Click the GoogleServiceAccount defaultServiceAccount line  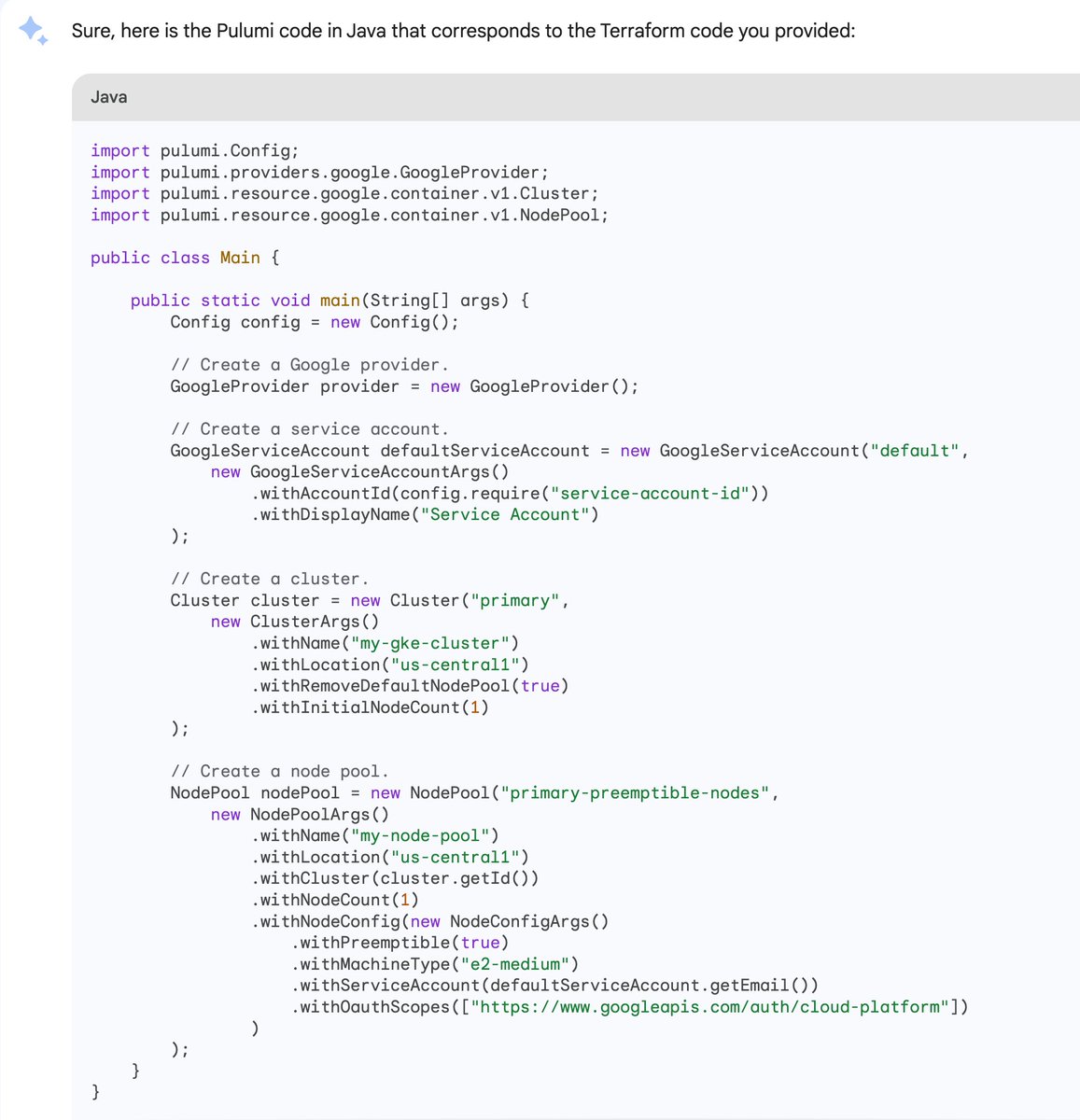pos(569,451)
